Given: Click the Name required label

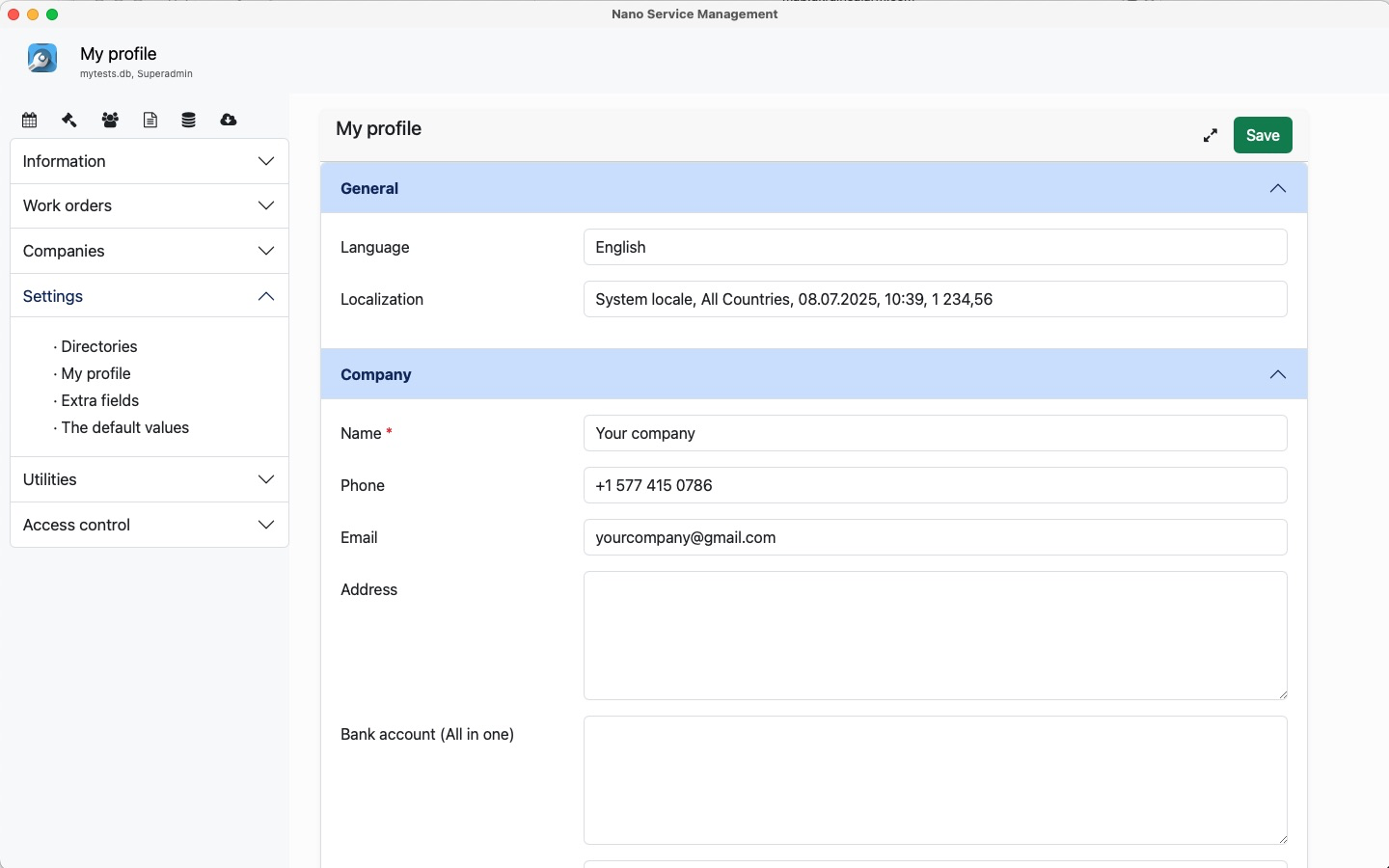Looking at the screenshot, I should pyautogui.click(x=367, y=434).
